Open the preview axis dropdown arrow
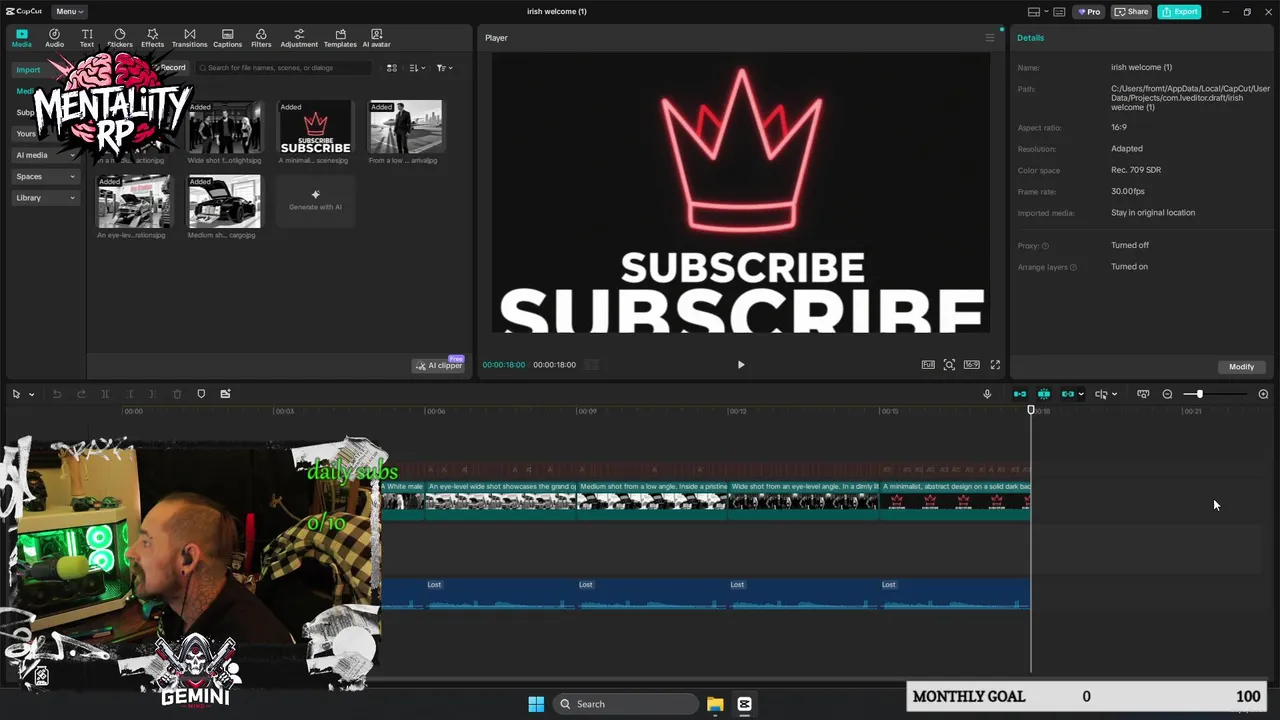Screen dimensions: 1280x720 click(x=1114, y=394)
